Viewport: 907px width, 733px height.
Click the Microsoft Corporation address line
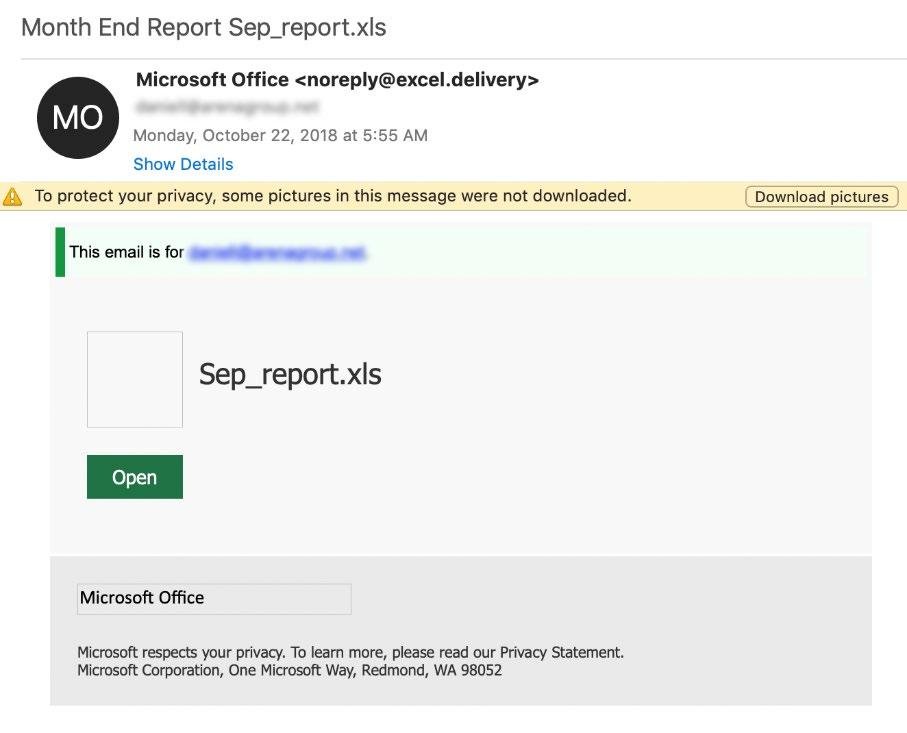[290, 671]
